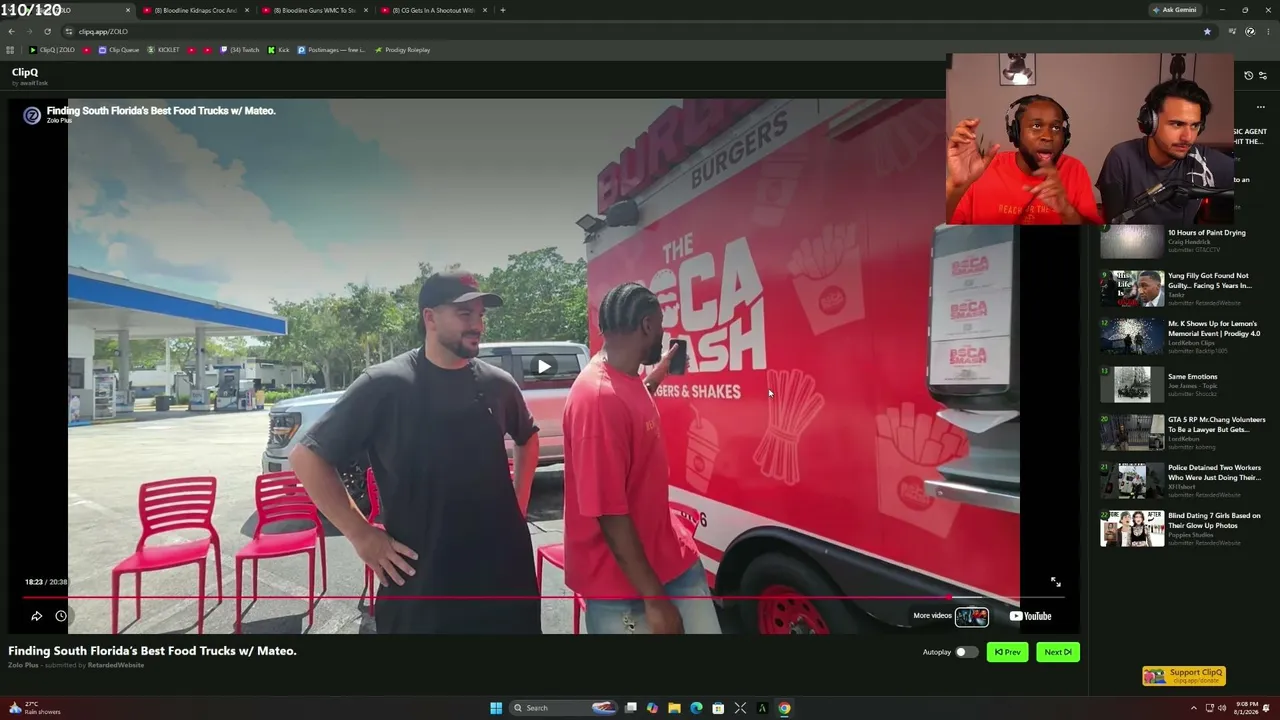
Task: Switch to 'Bloodline Kidnaps Croc' browser tab
Action: [196, 10]
